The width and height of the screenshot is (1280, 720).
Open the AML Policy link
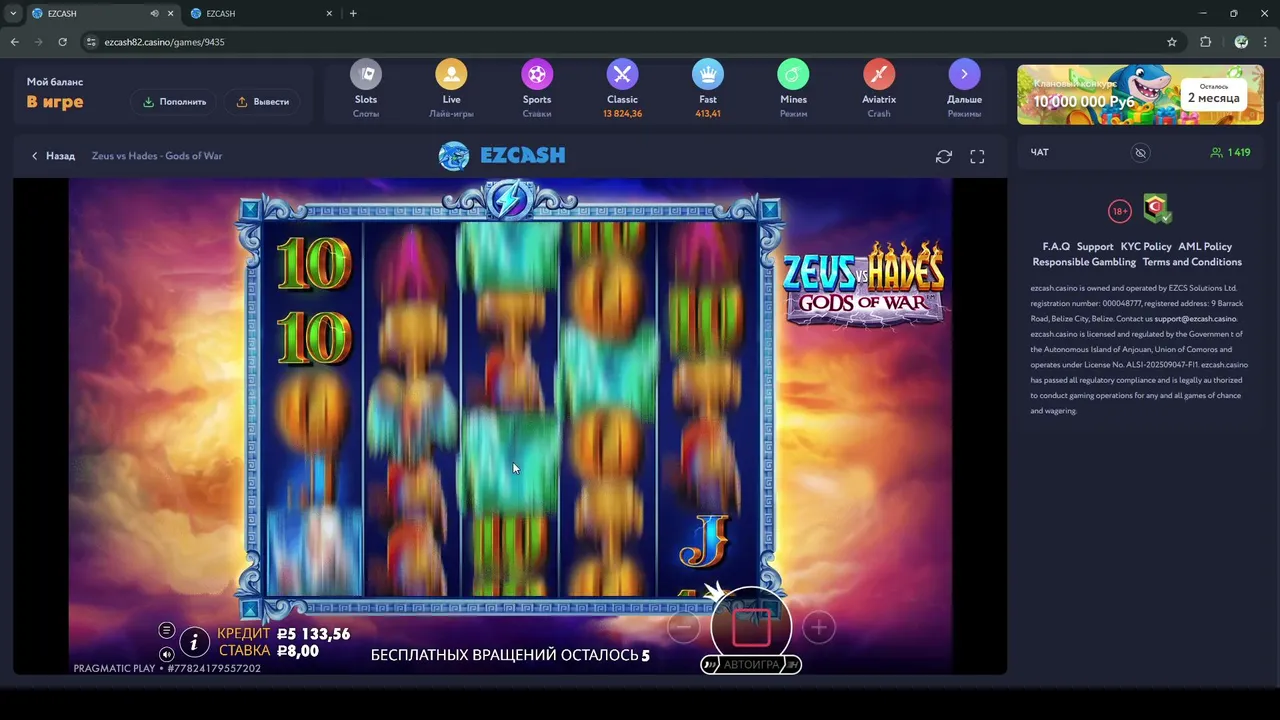[1205, 247]
